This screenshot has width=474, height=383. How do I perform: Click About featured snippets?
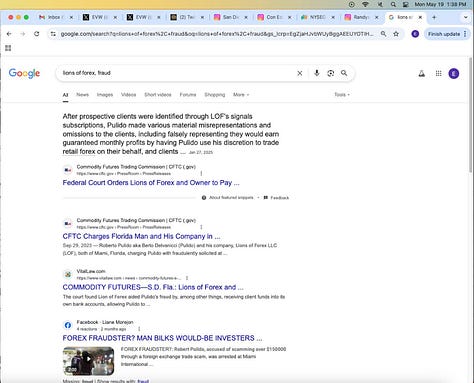(228, 198)
